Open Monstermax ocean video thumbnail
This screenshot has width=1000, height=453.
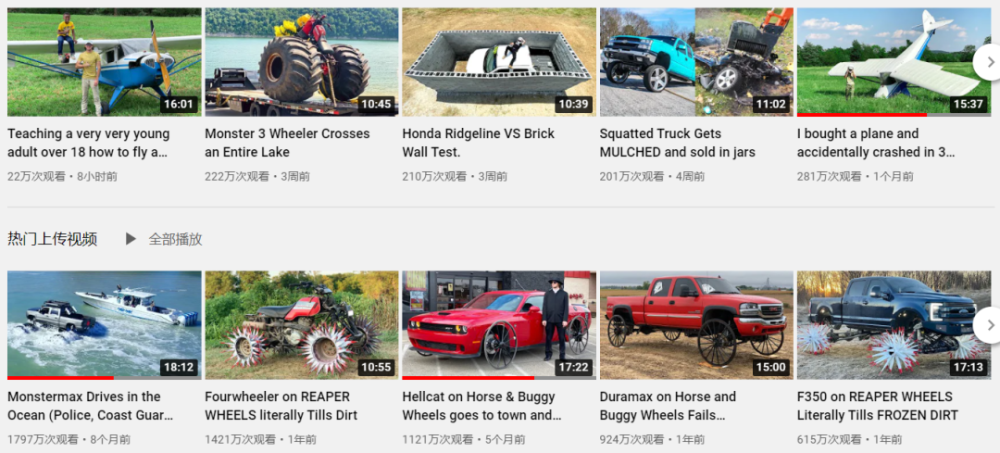(x=104, y=325)
